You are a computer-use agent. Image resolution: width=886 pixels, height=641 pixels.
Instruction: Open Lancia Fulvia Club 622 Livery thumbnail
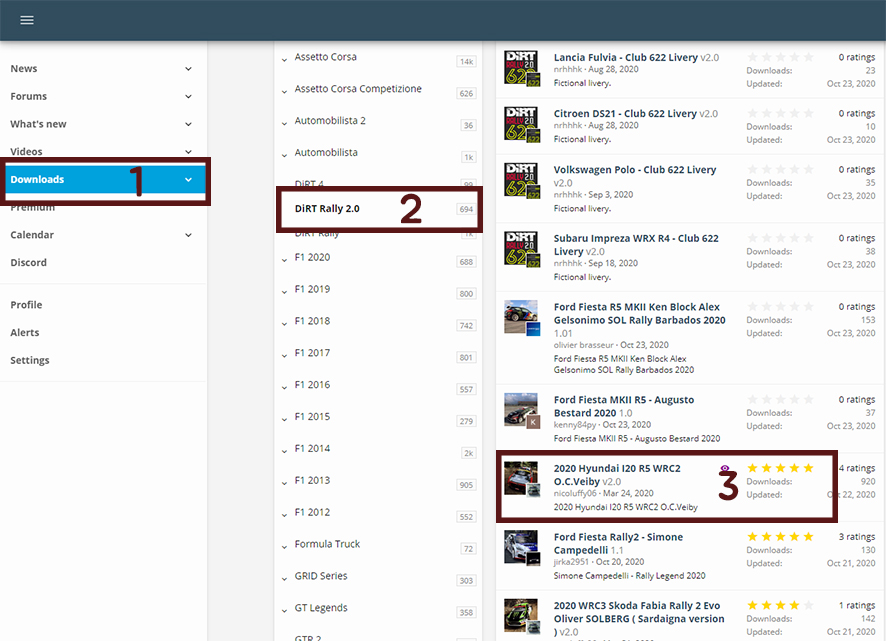pyautogui.click(x=522, y=68)
